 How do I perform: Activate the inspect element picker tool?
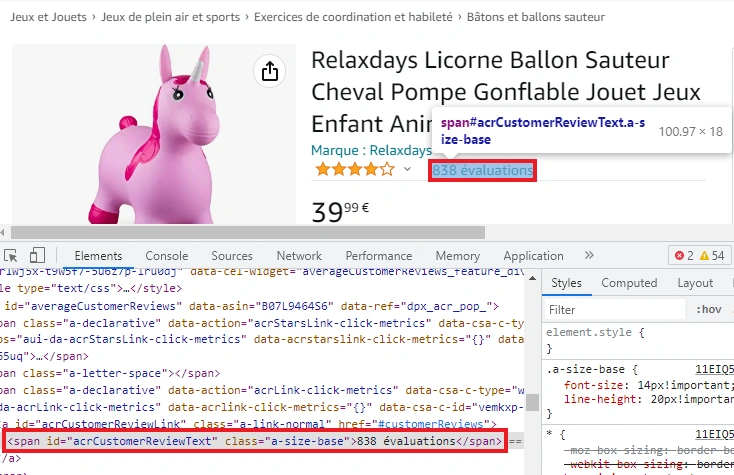pyautogui.click(x=11, y=256)
